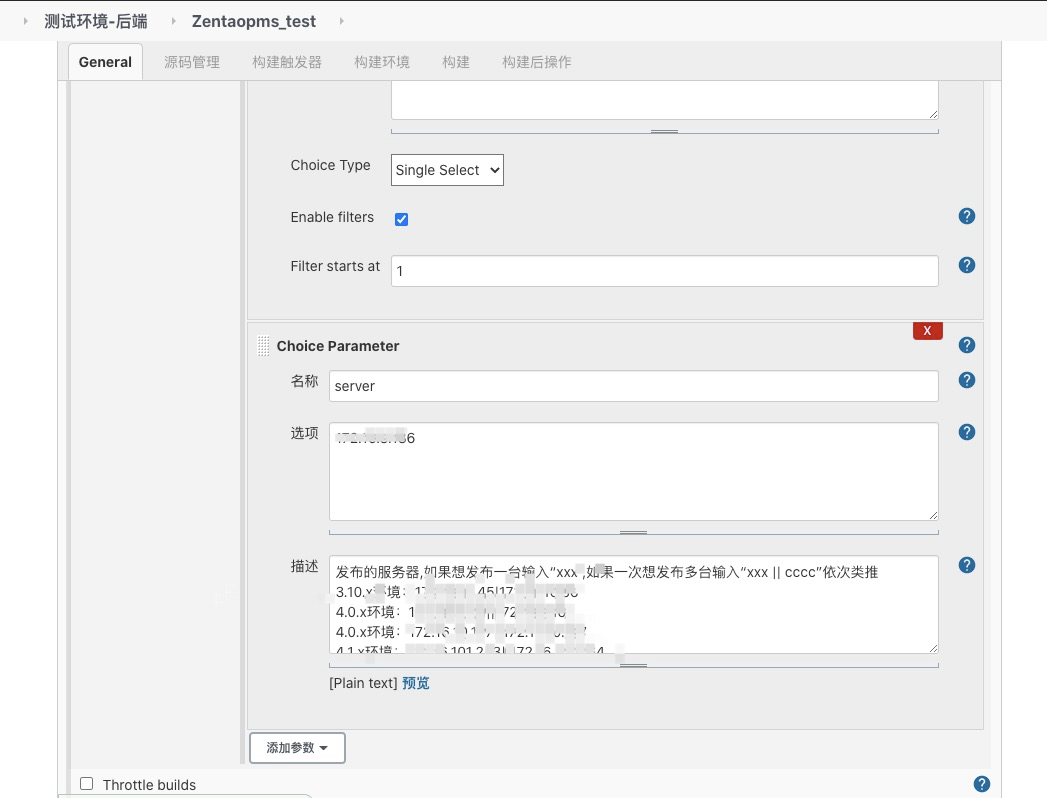Click the Choice Parameter heading text
Viewport: 1047px width, 798px height.
click(338, 346)
